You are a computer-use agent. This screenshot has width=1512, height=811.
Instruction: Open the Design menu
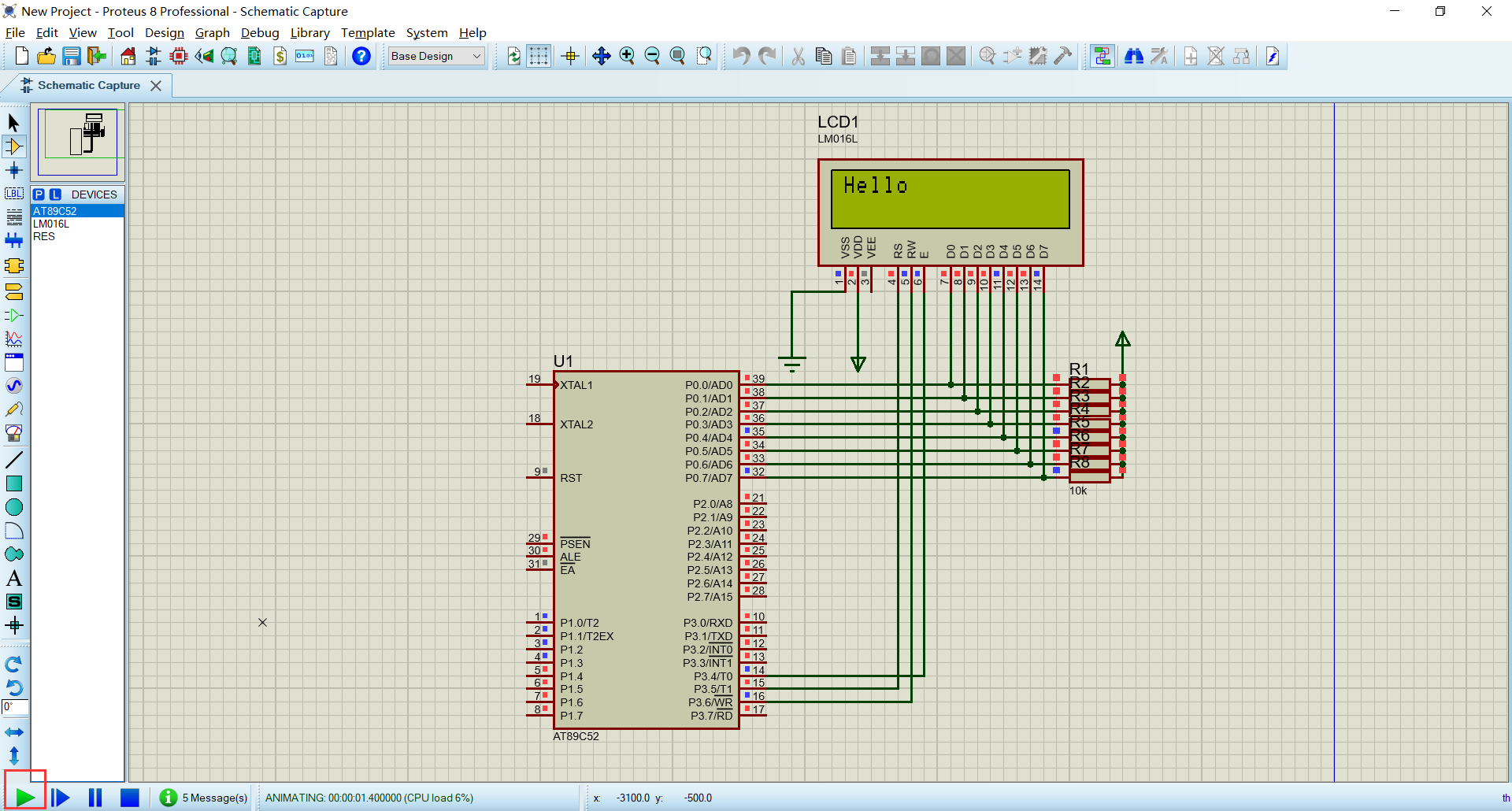coord(165,32)
